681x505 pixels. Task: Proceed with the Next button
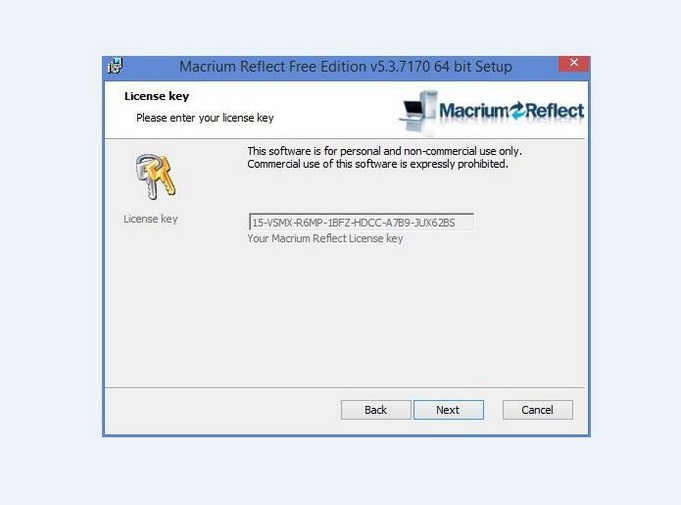(448, 410)
